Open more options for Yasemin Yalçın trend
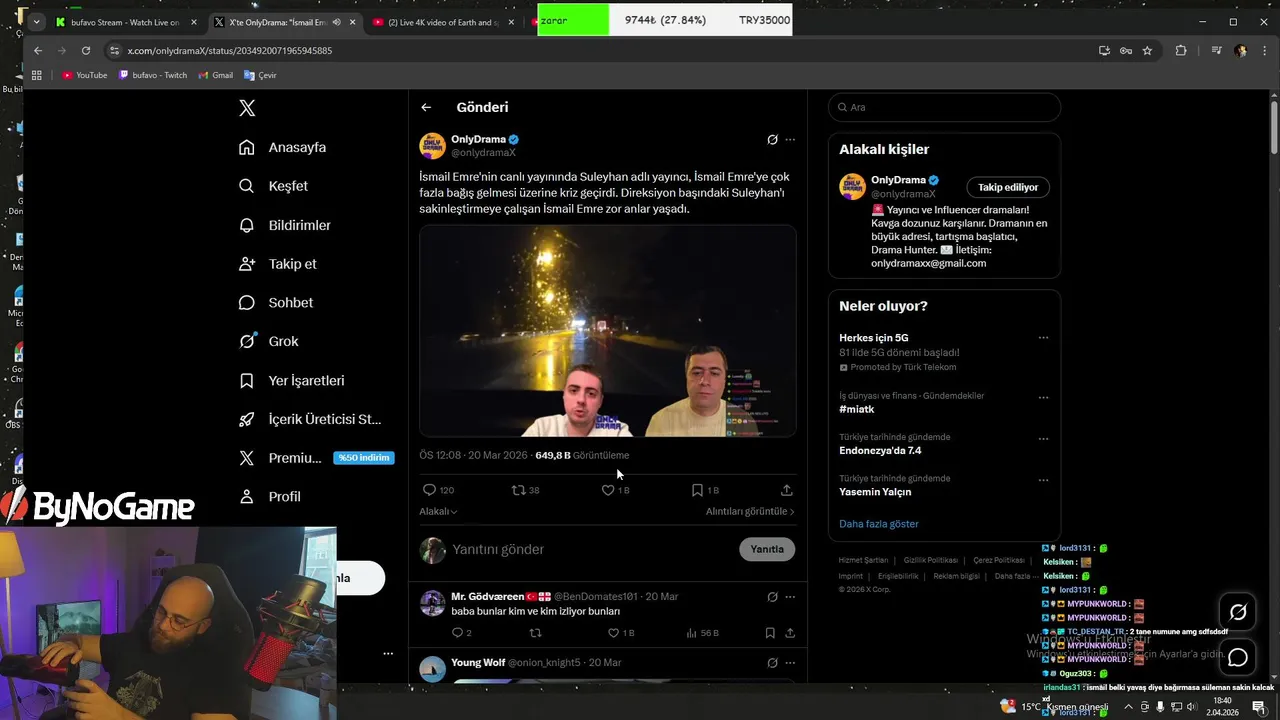Viewport: 1280px width, 720px height. coord(1043,480)
